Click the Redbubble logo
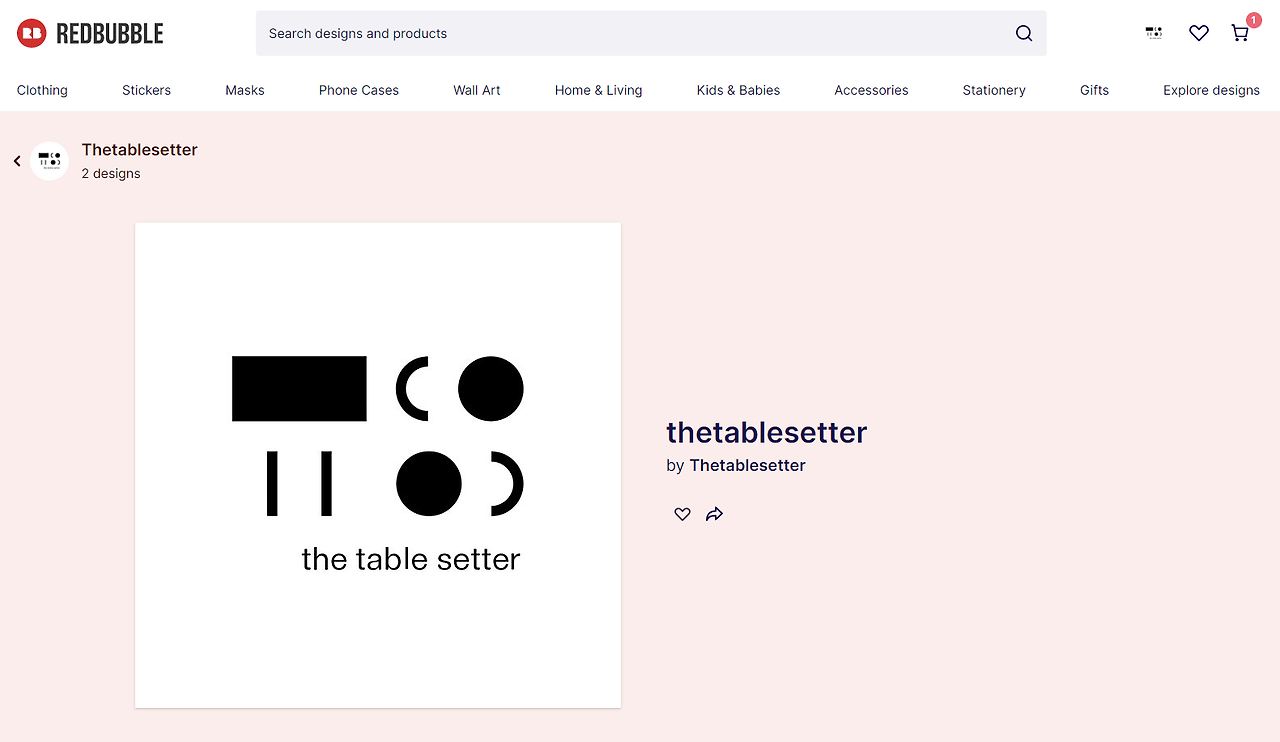The width and height of the screenshot is (1280, 742). click(x=90, y=33)
